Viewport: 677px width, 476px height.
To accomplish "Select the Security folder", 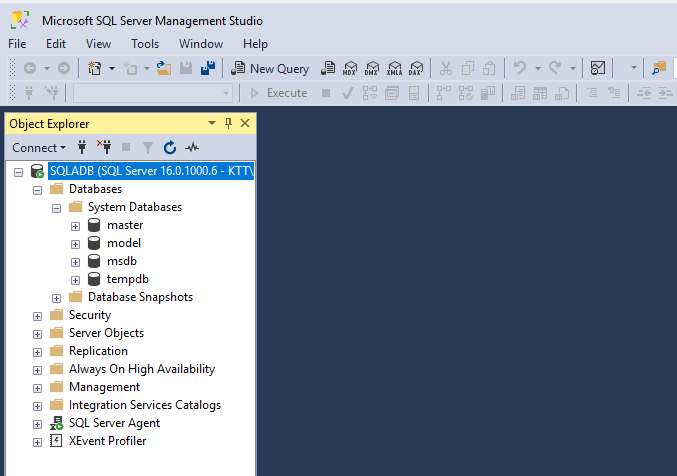I will 90,315.
